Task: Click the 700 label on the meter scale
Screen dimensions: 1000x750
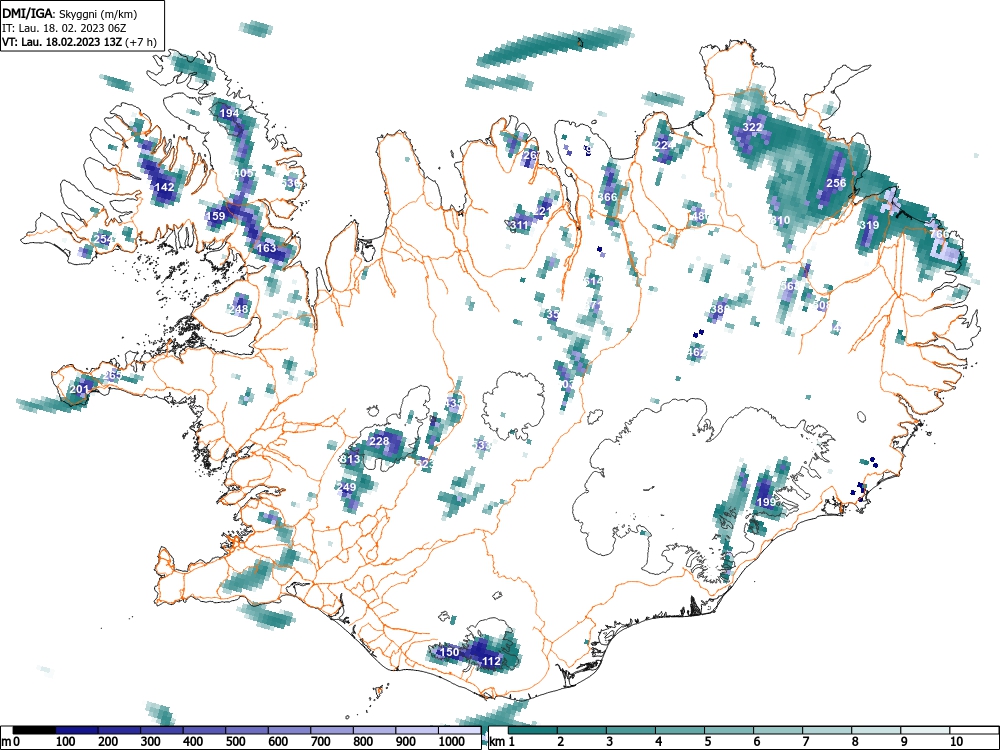Action: pyautogui.click(x=321, y=742)
